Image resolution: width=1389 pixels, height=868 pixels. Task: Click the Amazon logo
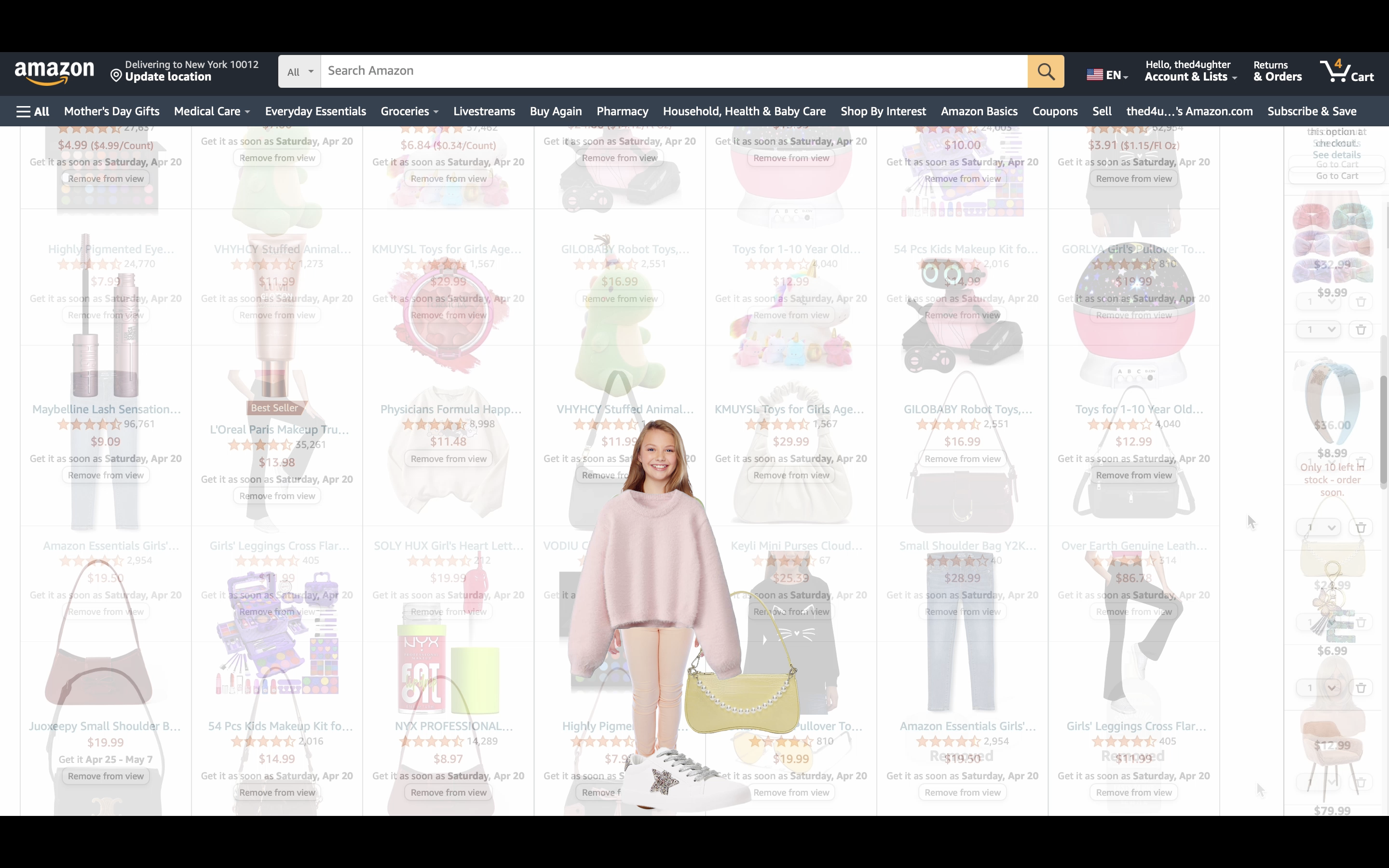point(54,72)
